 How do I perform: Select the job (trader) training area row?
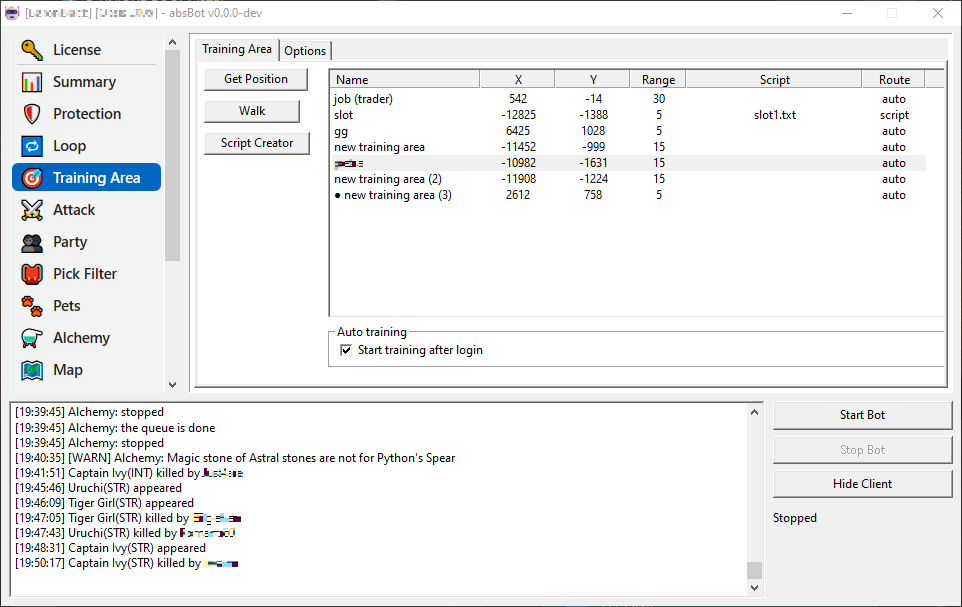point(628,99)
